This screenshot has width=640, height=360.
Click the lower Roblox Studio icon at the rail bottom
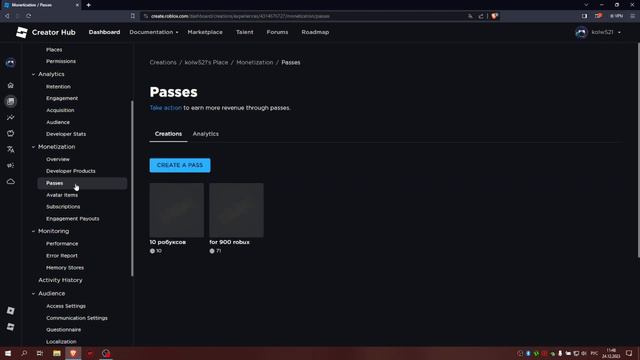click(11, 327)
